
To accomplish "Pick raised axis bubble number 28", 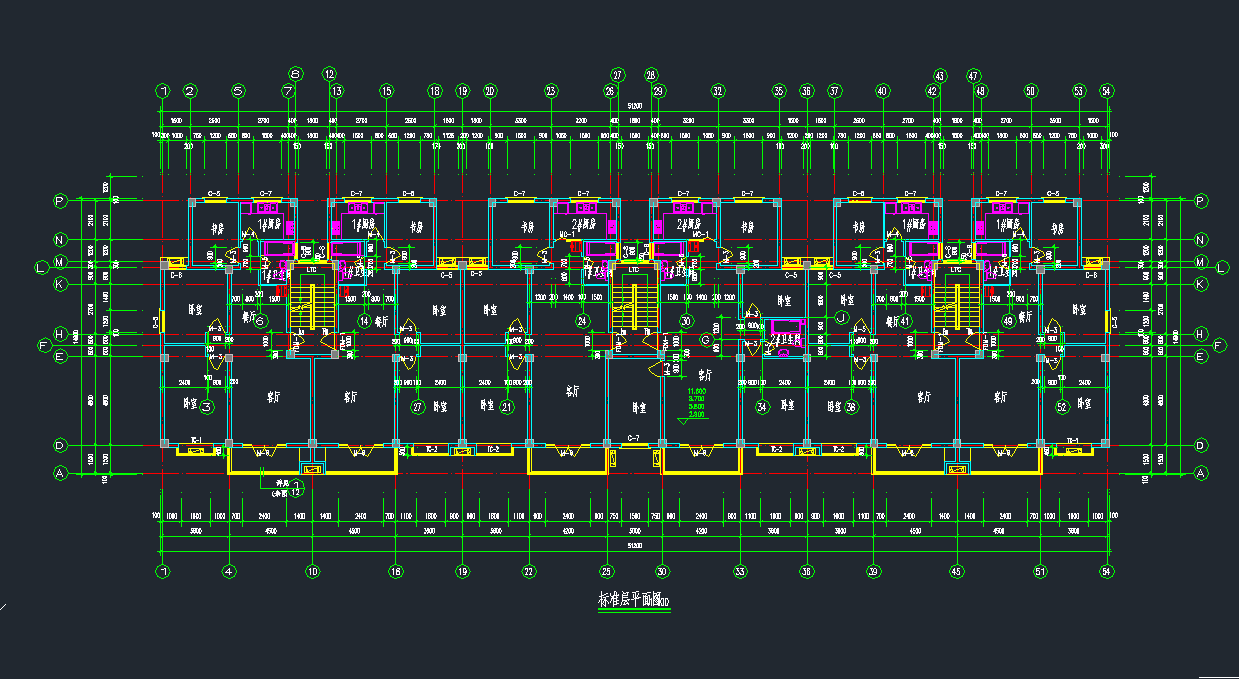I will (651, 75).
